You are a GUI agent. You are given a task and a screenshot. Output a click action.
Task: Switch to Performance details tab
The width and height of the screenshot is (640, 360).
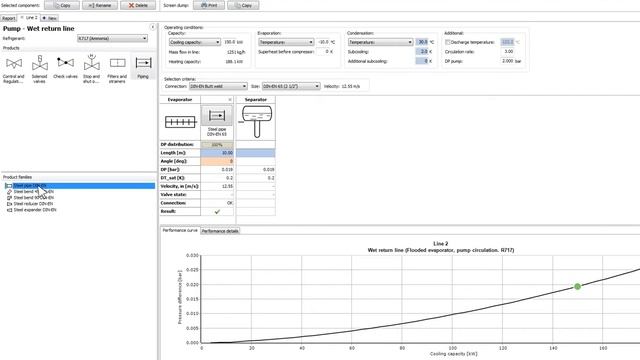[x=220, y=231]
